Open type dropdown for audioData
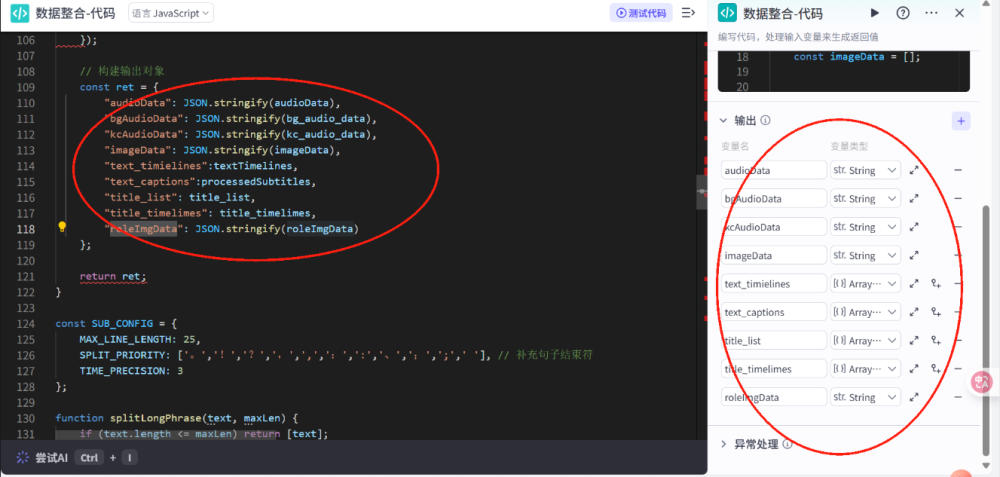The image size is (1000, 477). coord(865,170)
